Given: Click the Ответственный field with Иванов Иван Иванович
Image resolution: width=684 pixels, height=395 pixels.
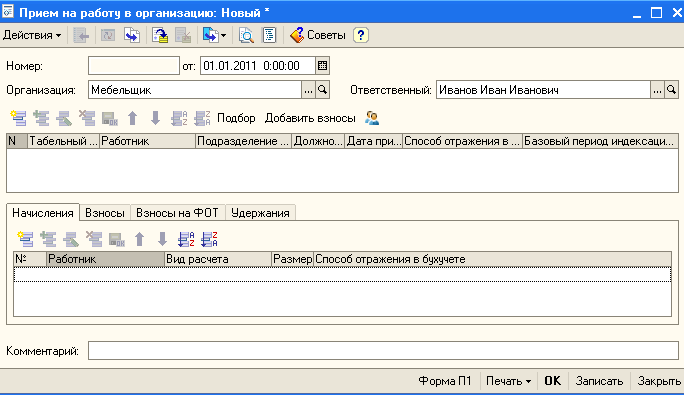Looking at the screenshot, I should point(544,90).
